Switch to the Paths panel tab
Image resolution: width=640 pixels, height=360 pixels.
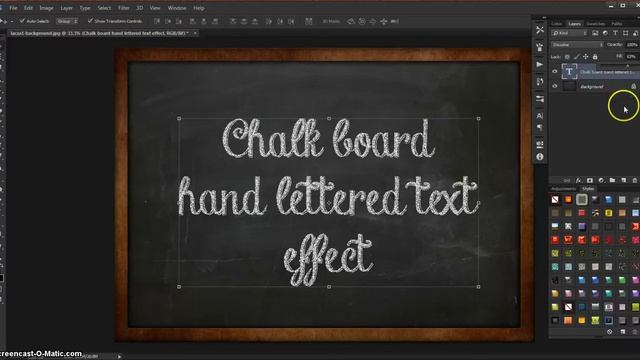coord(617,24)
